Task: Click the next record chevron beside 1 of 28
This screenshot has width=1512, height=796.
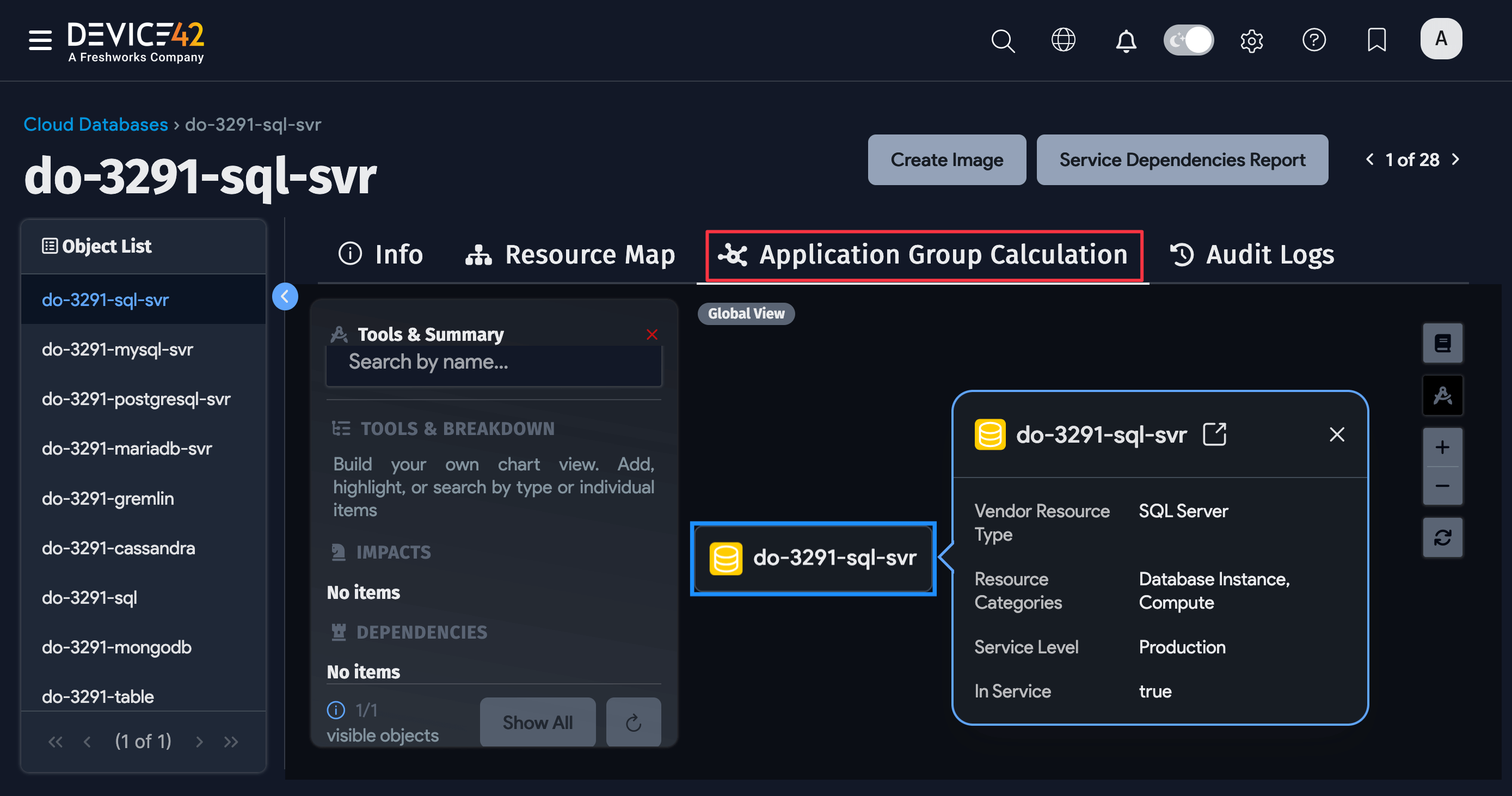Action: [x=1455, y=159]
